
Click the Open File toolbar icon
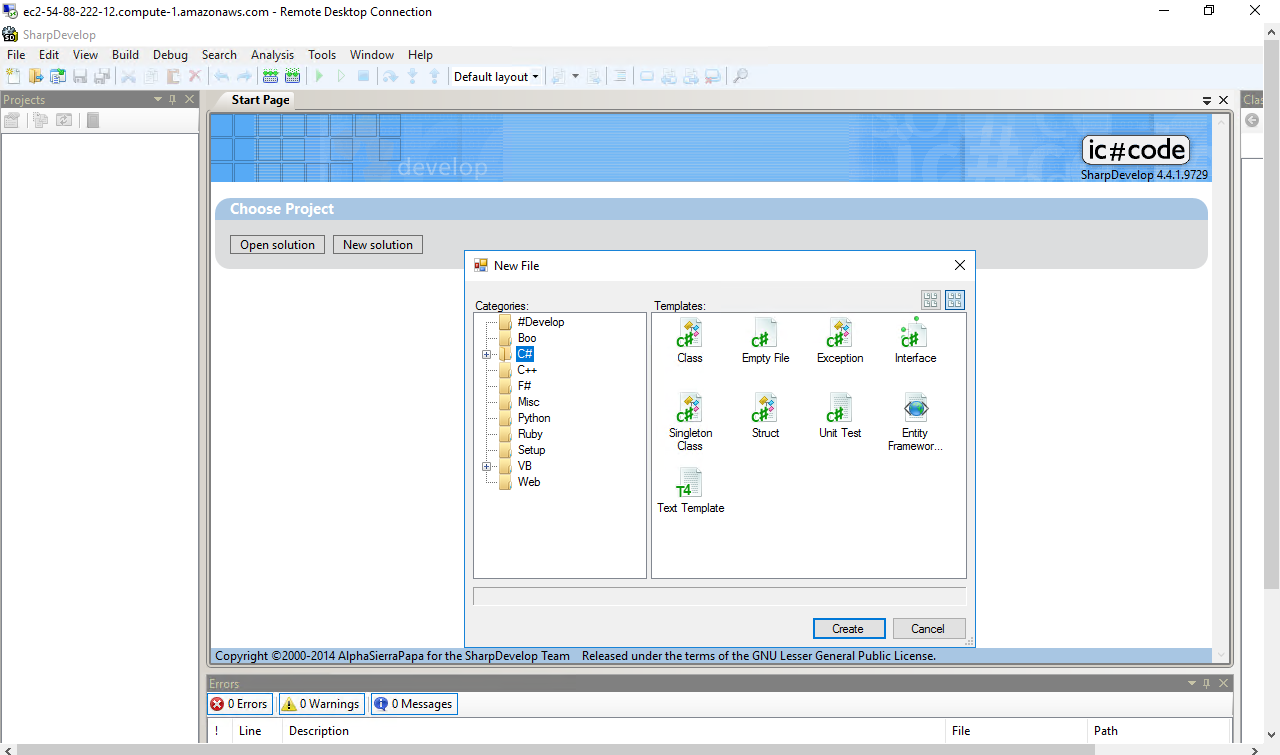[36, 76]
